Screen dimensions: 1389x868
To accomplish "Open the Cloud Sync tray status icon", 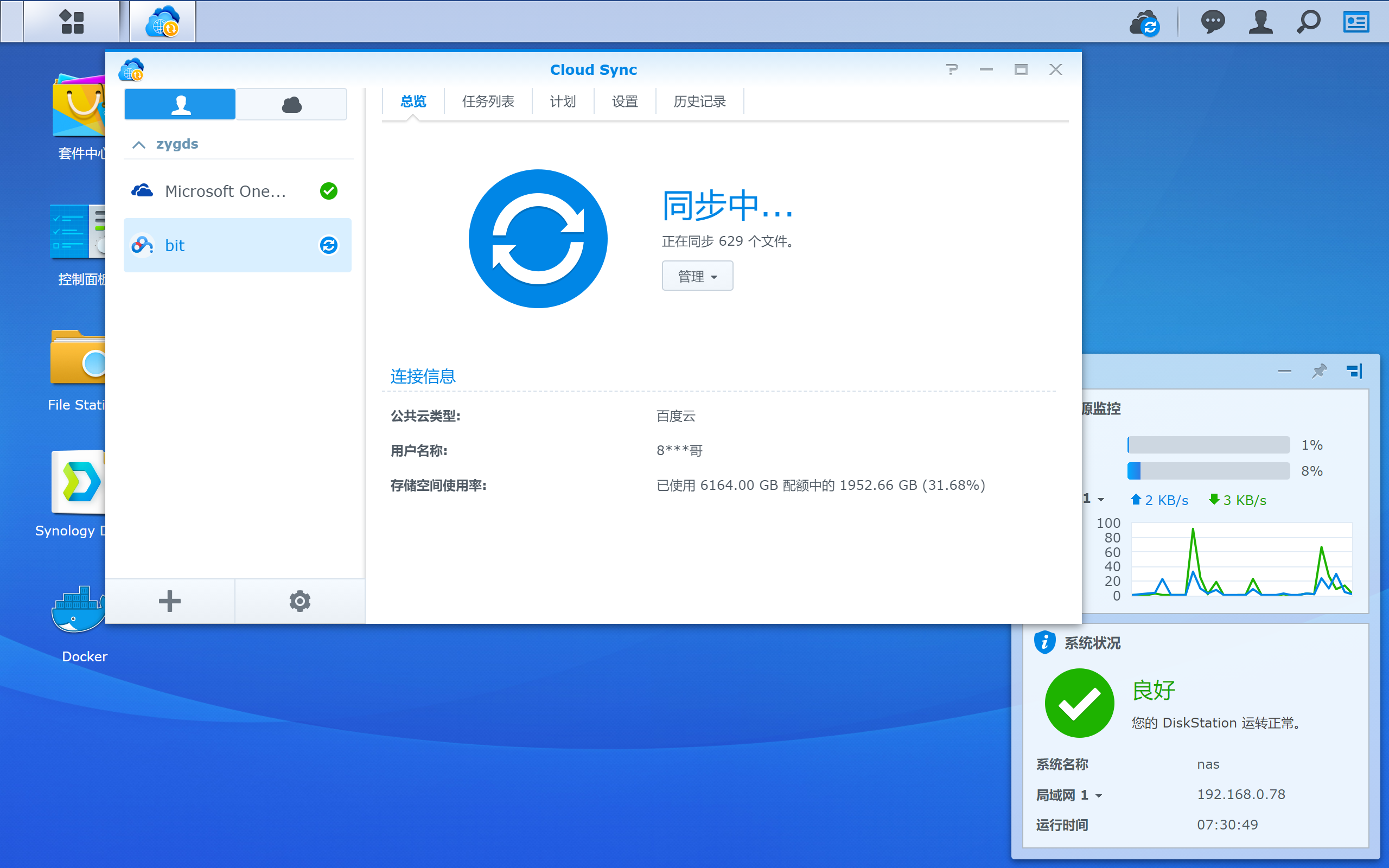I will [1145, 23].
